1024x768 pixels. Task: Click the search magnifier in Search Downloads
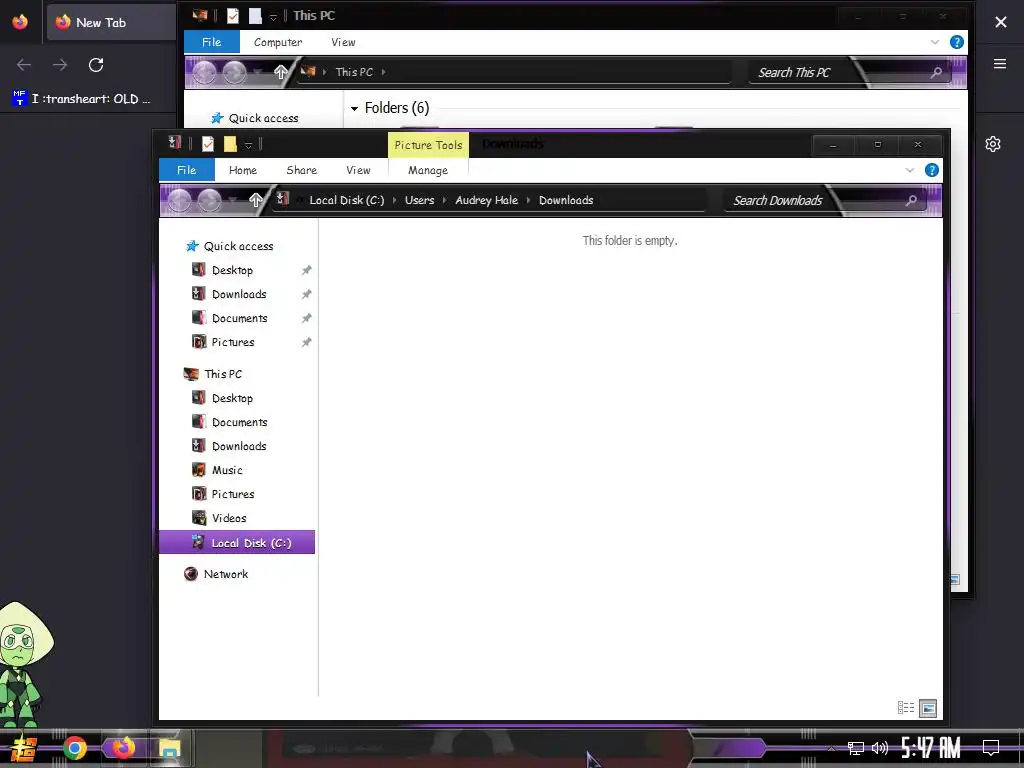(911, 200)
